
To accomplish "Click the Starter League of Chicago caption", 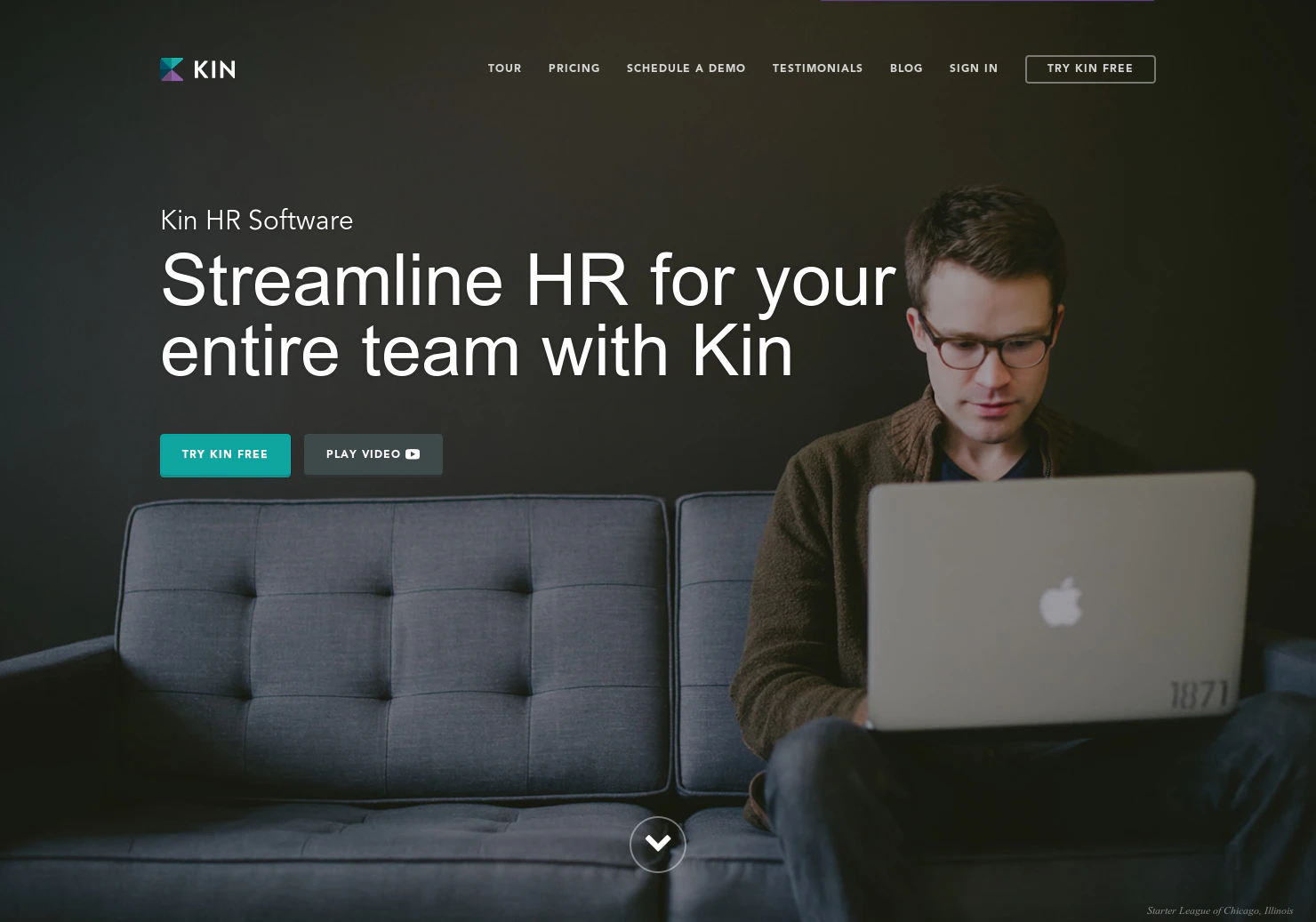I will tap(1220, 910).
